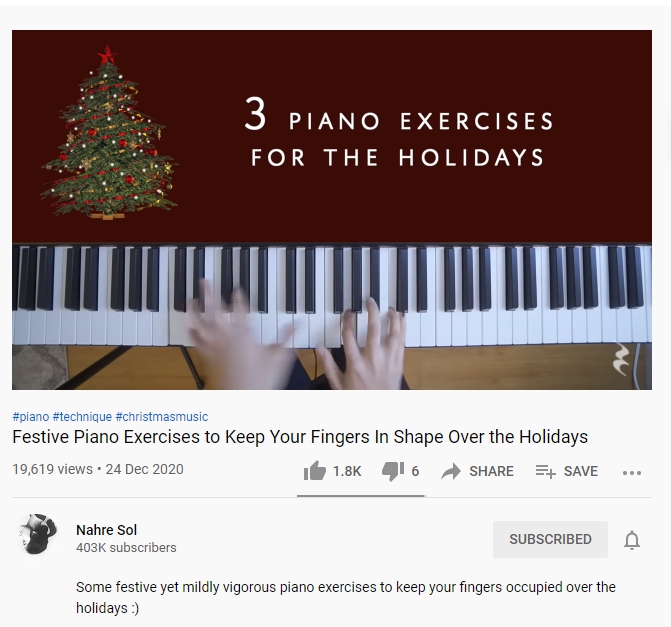Click the save to playlist icon
This screenshot has height=627, width=671.
coord(546,471)
